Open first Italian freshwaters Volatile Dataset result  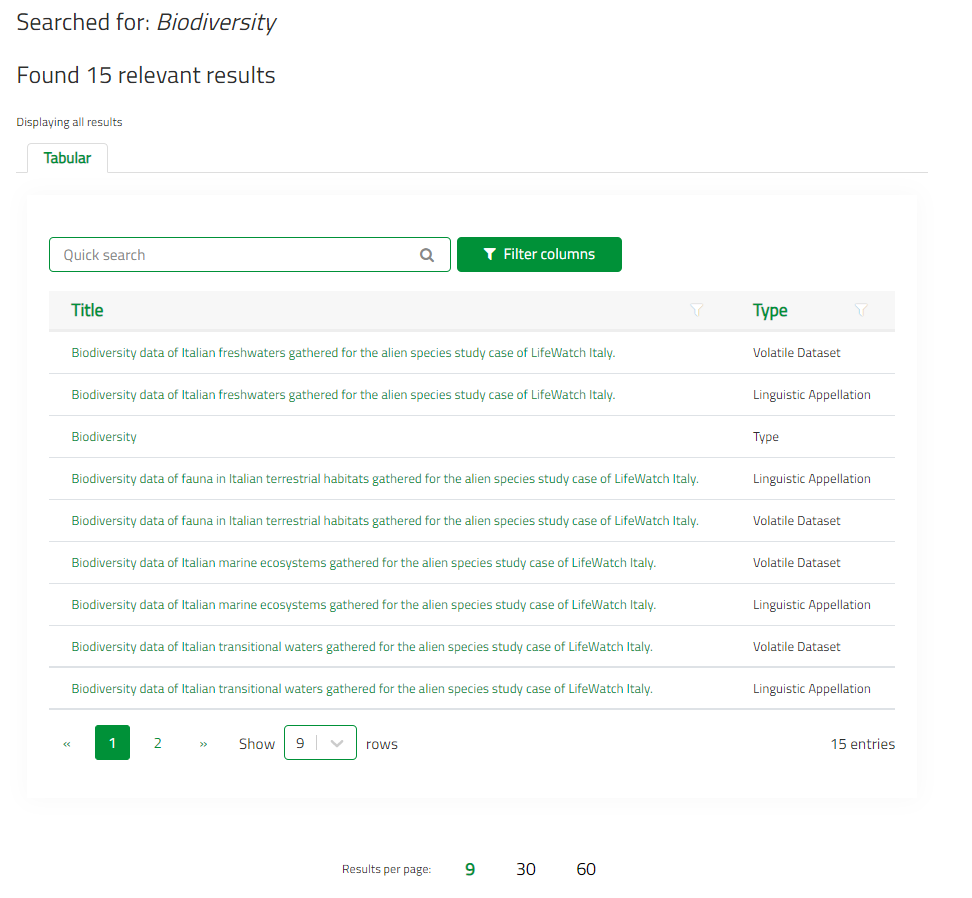coord(343,353)
